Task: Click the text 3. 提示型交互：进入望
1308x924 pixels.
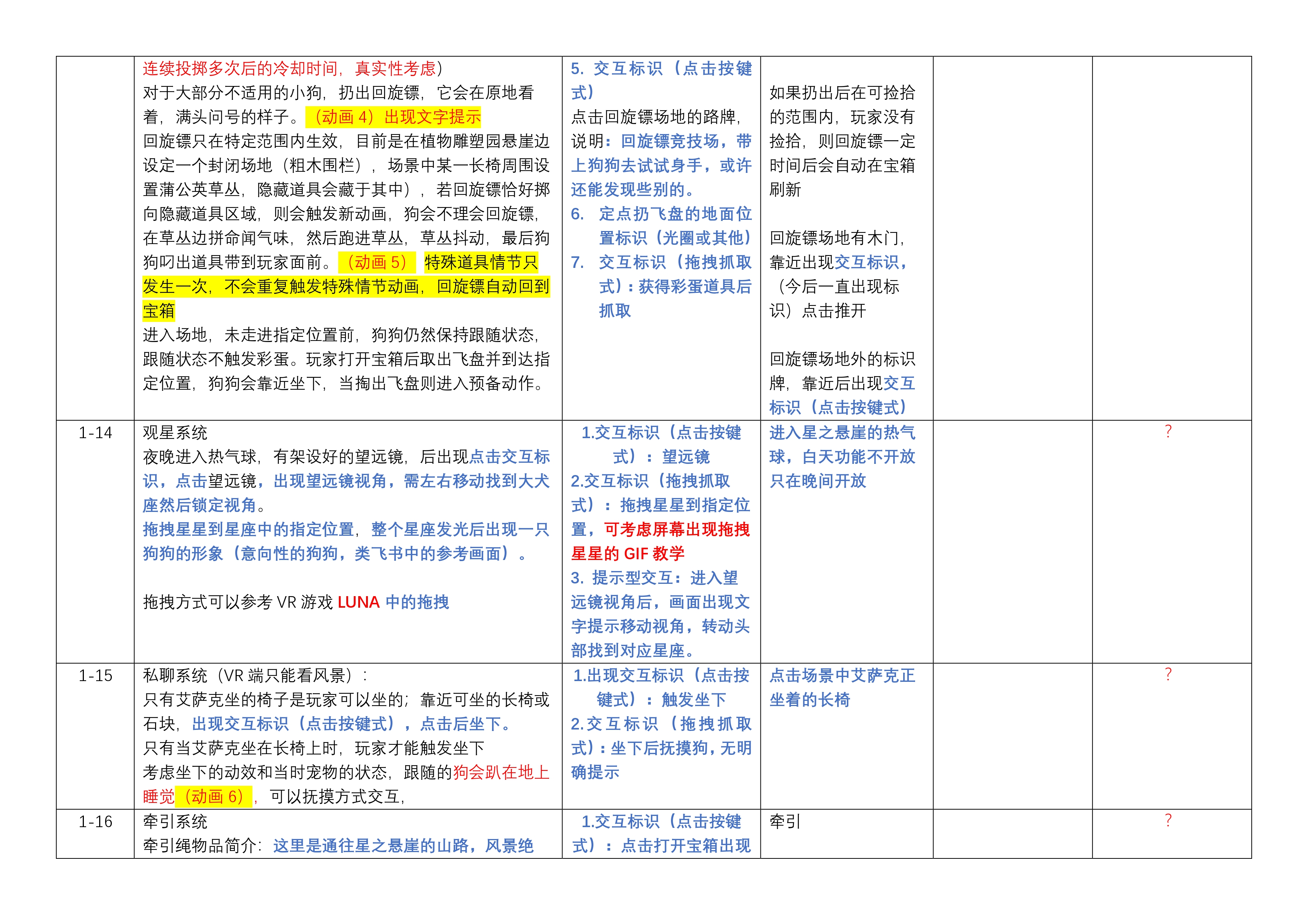Action: [655, 578]
